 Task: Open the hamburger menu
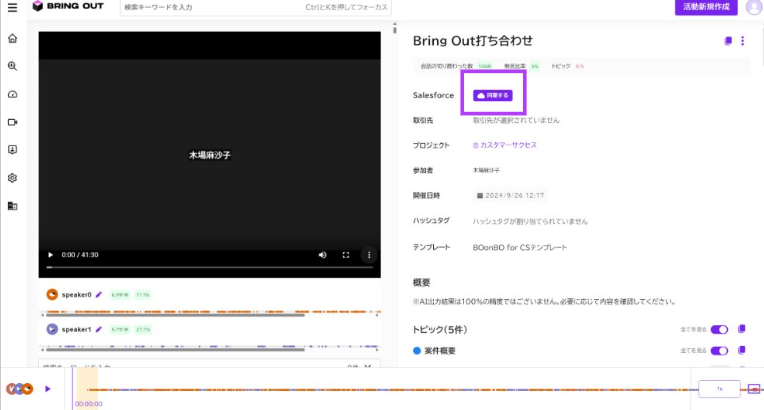pos(12,7)
